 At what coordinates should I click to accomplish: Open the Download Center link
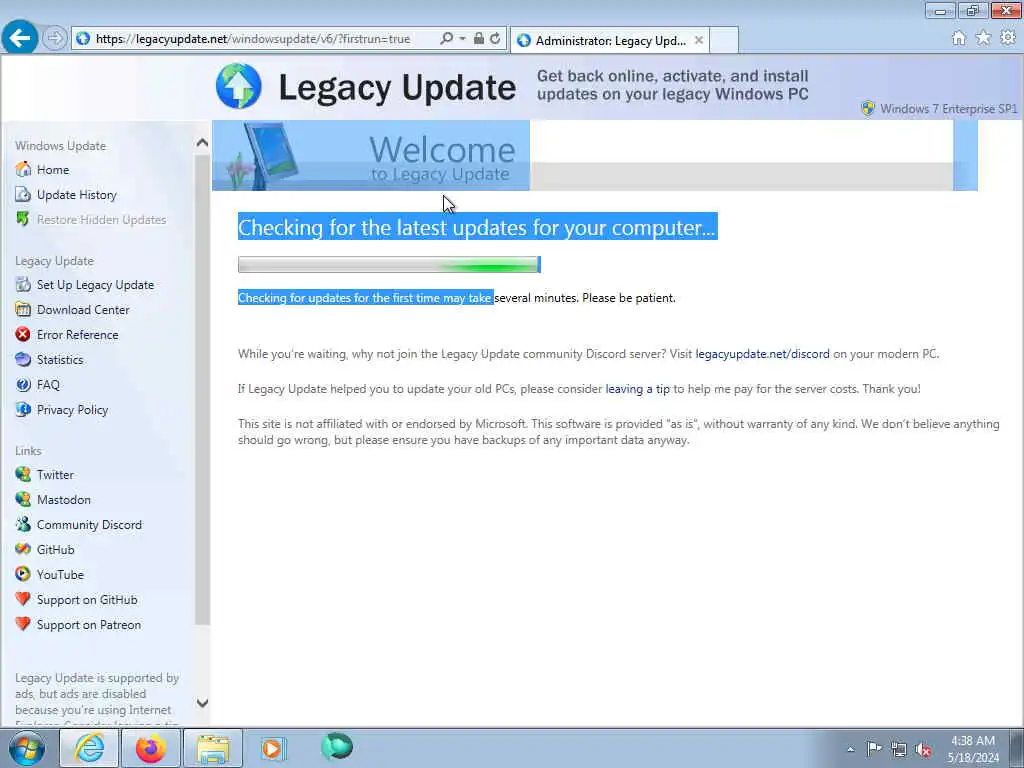[x=83, y=310]
